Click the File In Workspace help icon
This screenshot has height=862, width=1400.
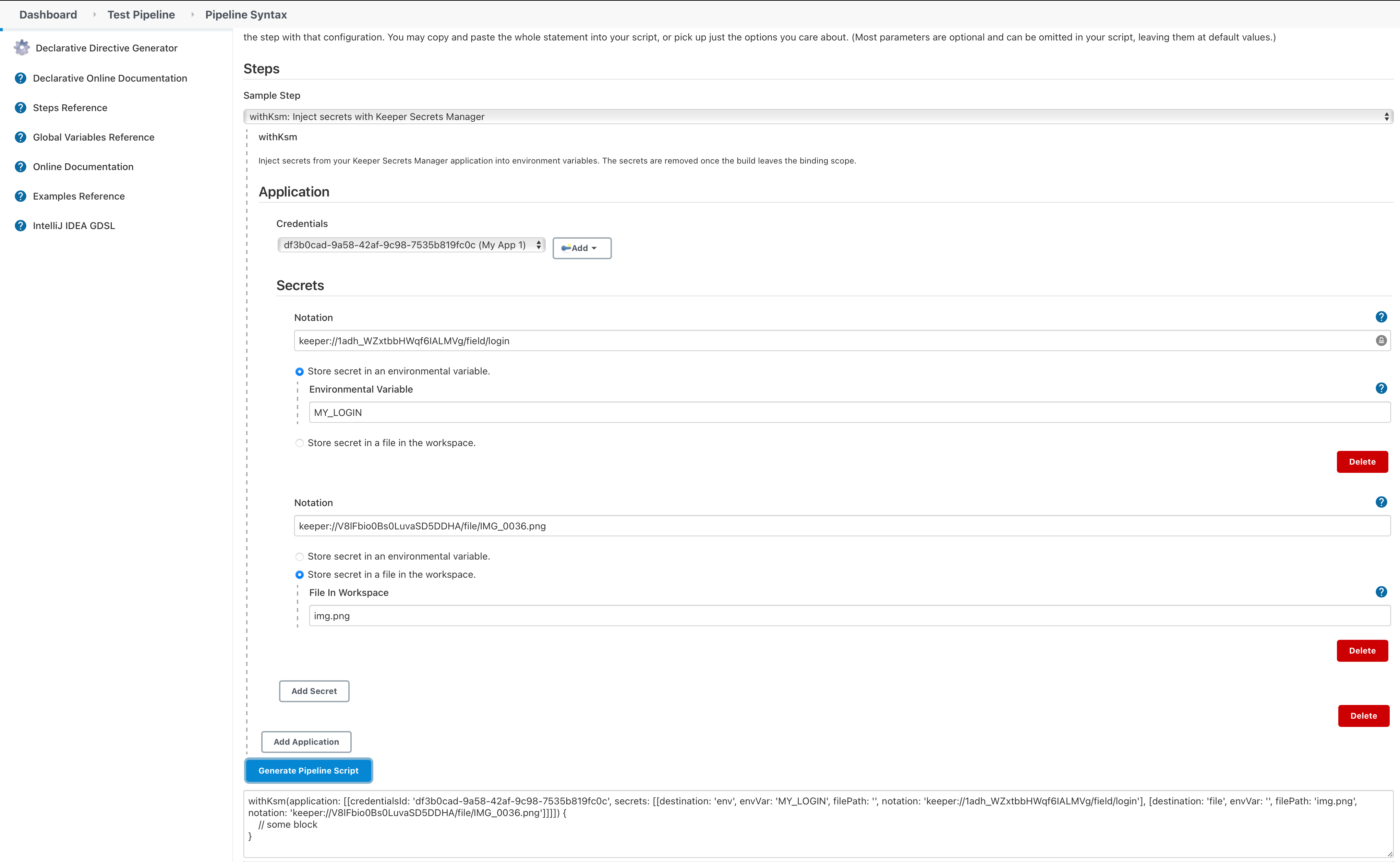(x=1380, y=592)
